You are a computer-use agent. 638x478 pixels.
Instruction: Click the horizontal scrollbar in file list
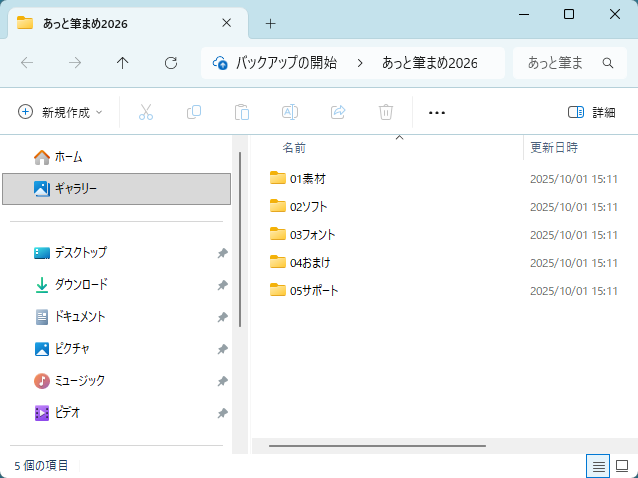pos(378,445)
